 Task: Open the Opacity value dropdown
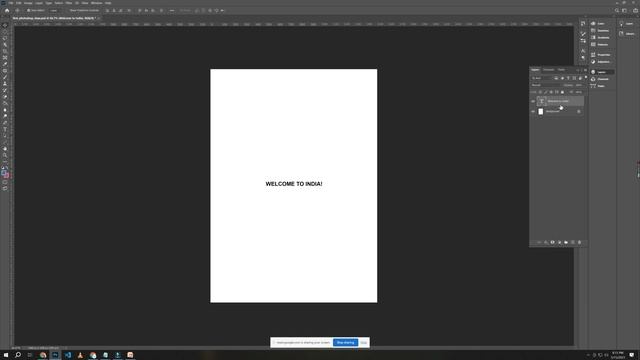click(579, 85)
